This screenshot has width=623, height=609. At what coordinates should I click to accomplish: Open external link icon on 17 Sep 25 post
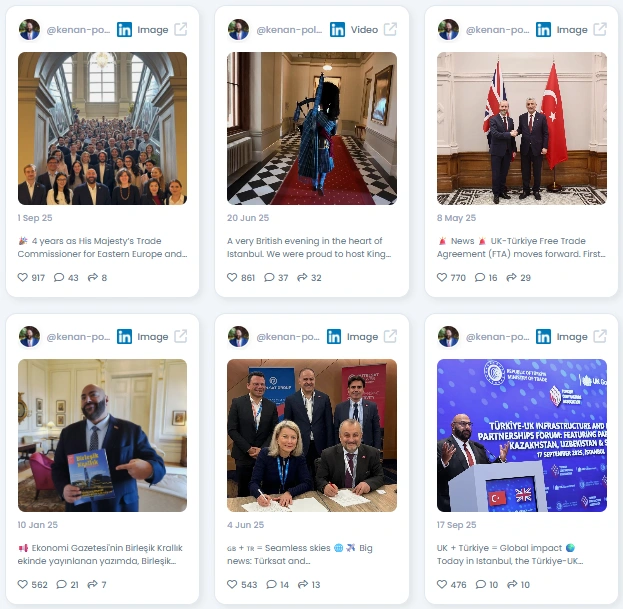(x=600, y=336)
